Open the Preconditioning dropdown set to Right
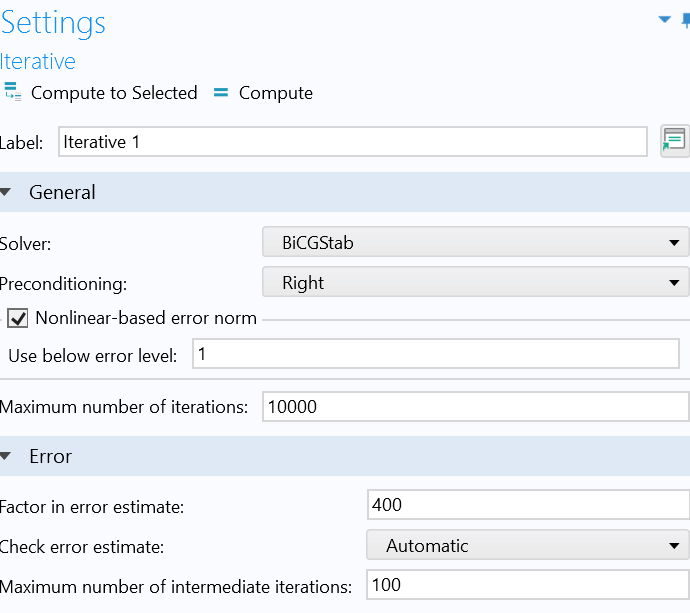 click(475, 283)
